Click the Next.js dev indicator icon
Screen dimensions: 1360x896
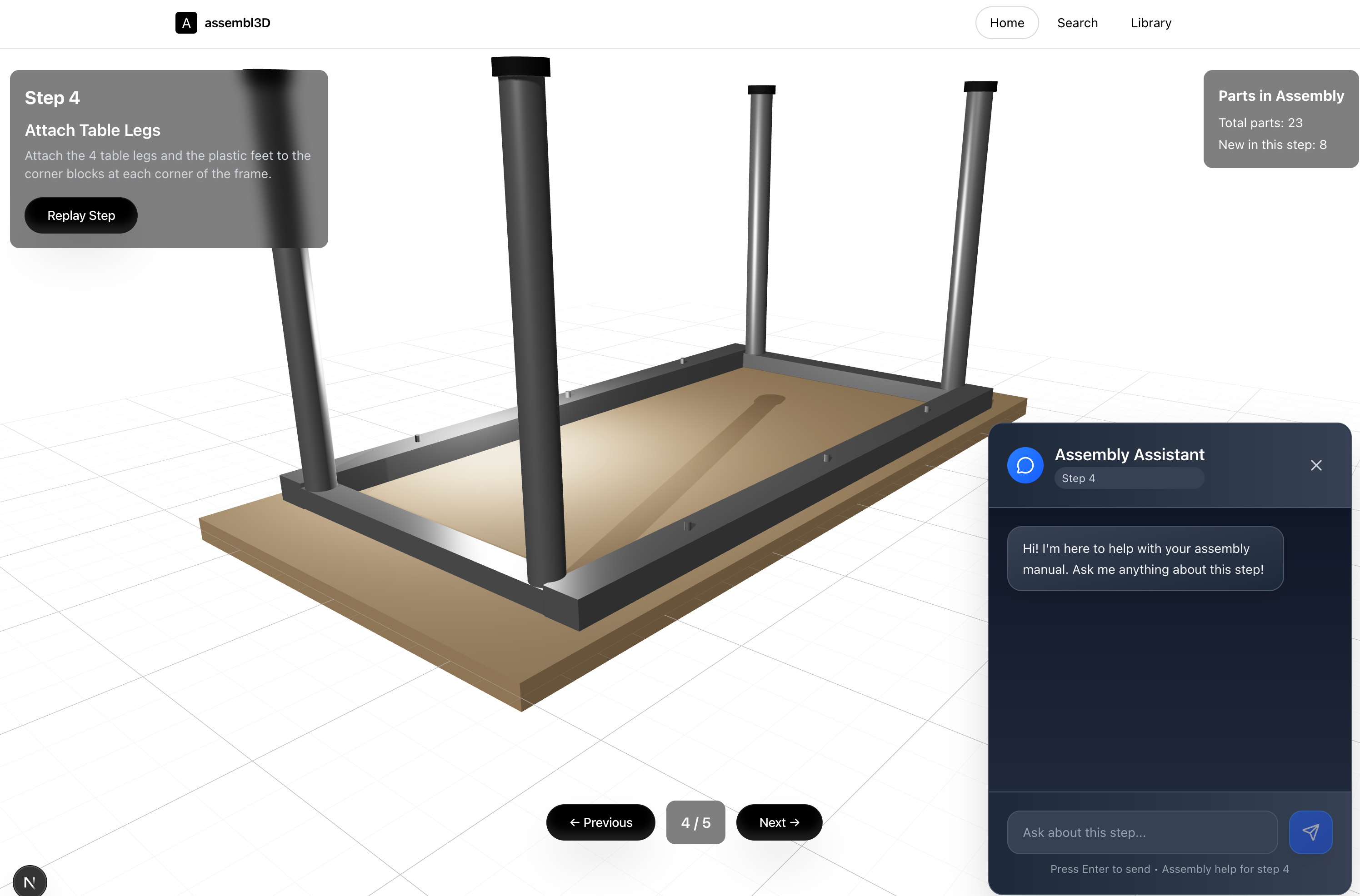[x=29, y=882]
